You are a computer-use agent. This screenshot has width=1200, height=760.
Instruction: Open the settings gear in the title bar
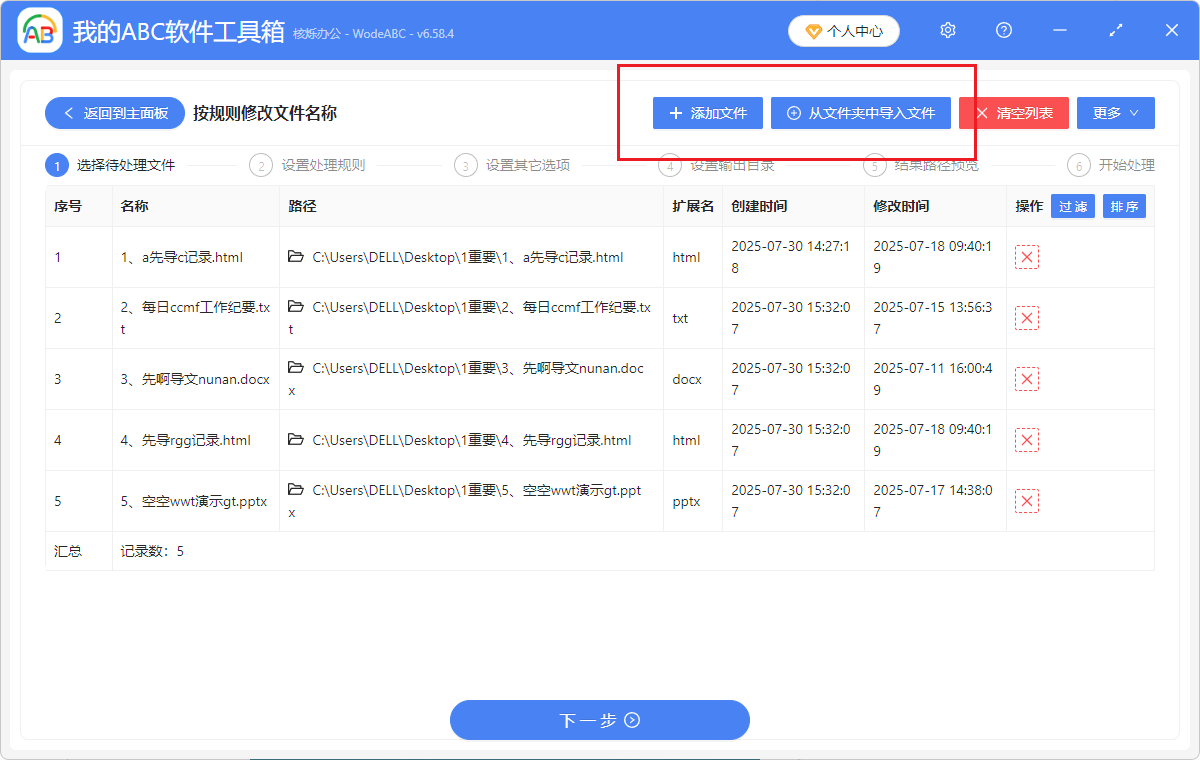point(947,30)
